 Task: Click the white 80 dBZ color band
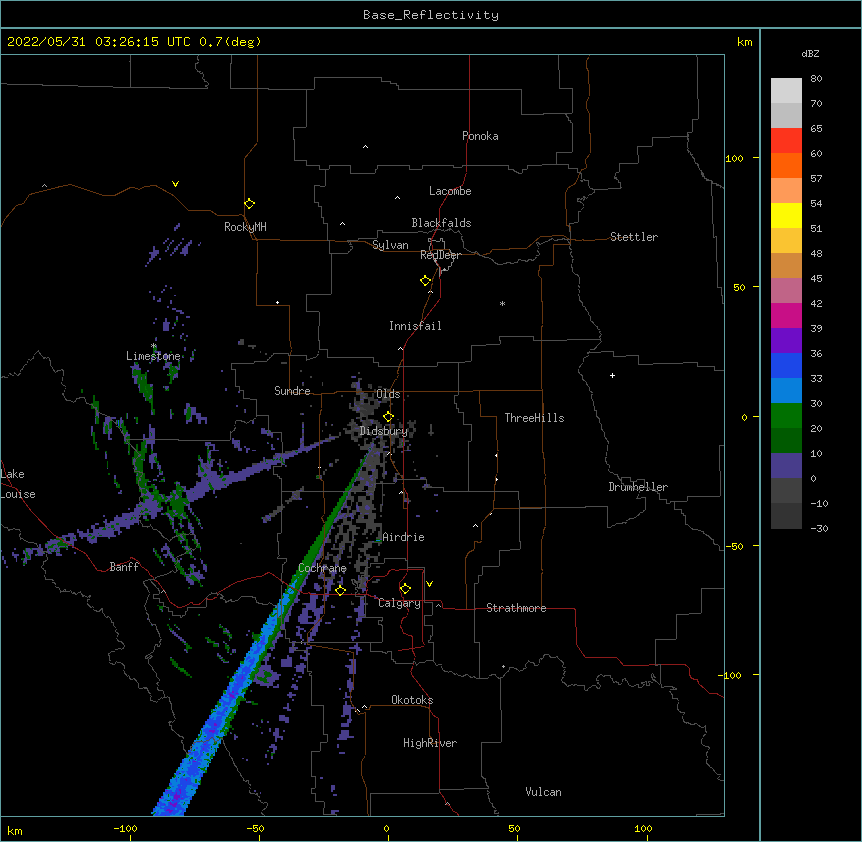pos(786,90)
